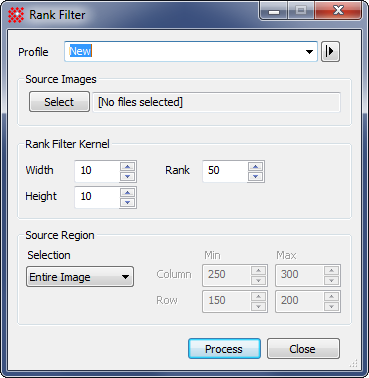Click the No files selected field

pos(216,102)
